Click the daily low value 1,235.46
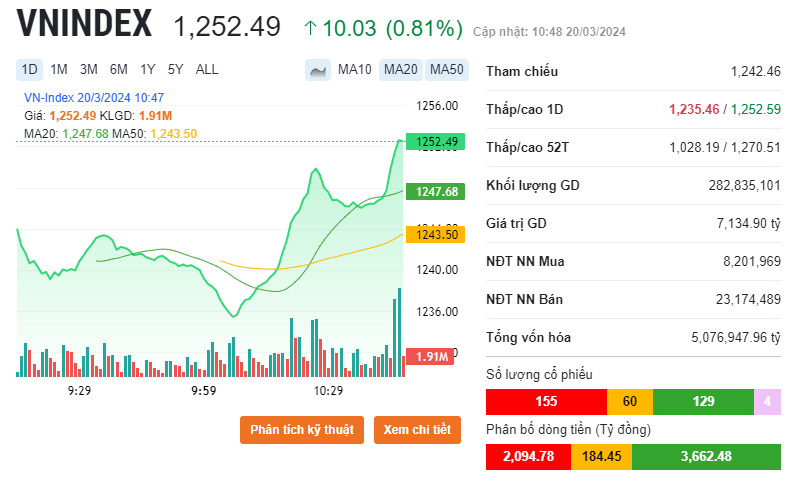 click(x=694, y=109)
